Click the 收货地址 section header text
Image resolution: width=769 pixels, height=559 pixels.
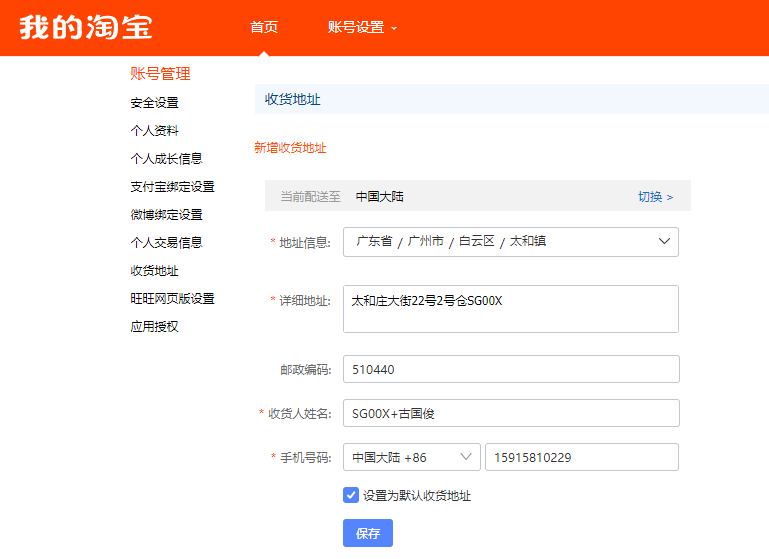(x=292, y=99)
